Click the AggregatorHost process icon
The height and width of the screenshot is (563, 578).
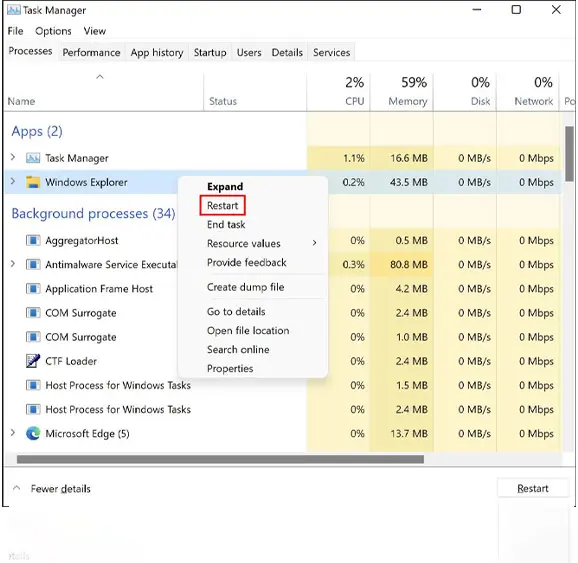(x=33, y=241)
